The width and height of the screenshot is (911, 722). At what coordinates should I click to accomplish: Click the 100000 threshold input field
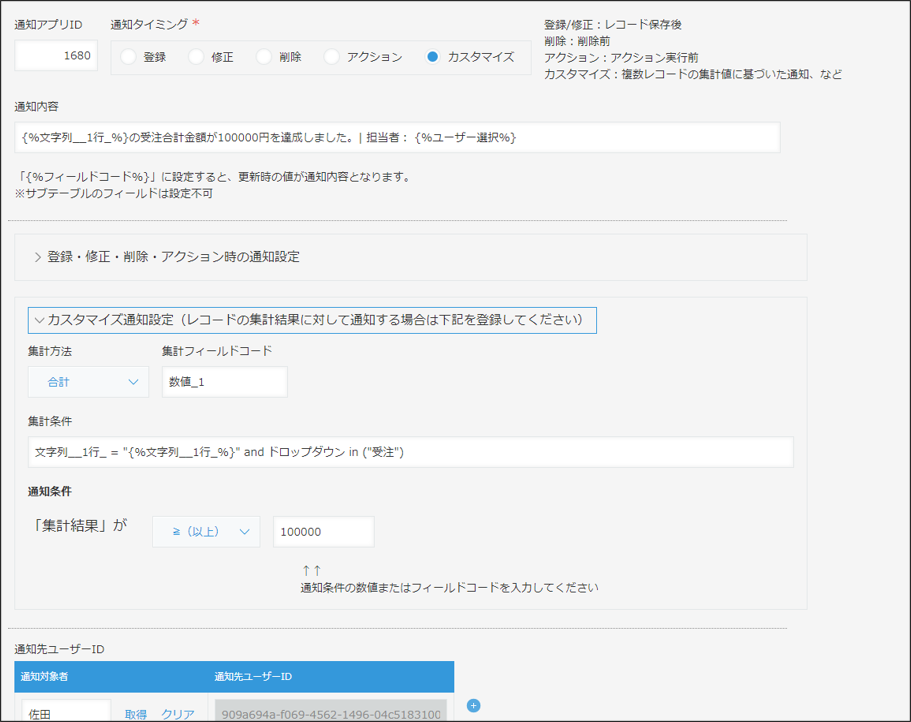pyautogui.click(x=324, y=531)
